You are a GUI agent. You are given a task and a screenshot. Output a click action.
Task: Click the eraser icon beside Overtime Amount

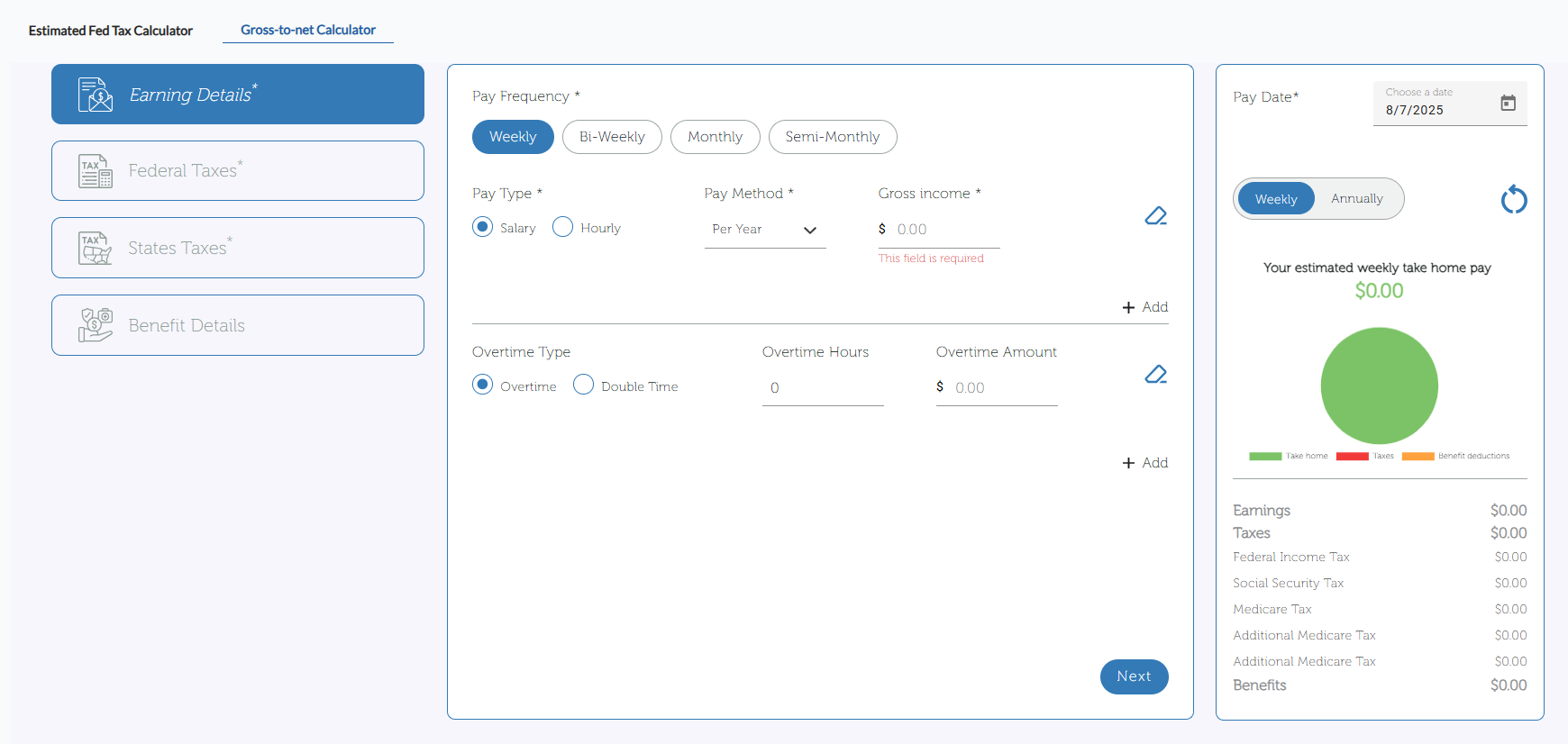(1155, 375)
